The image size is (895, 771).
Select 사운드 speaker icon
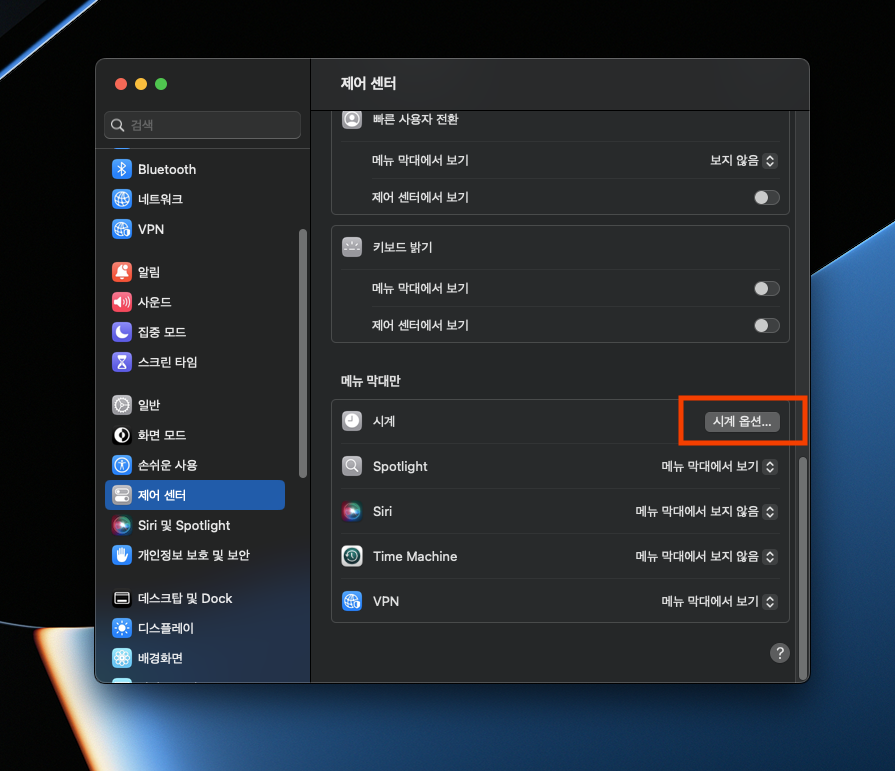[122, 302]
